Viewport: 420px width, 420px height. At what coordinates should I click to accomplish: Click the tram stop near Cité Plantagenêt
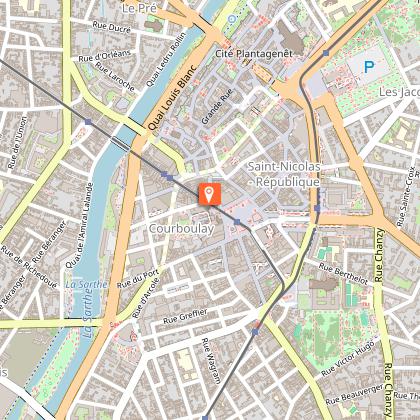pos(326,53)
